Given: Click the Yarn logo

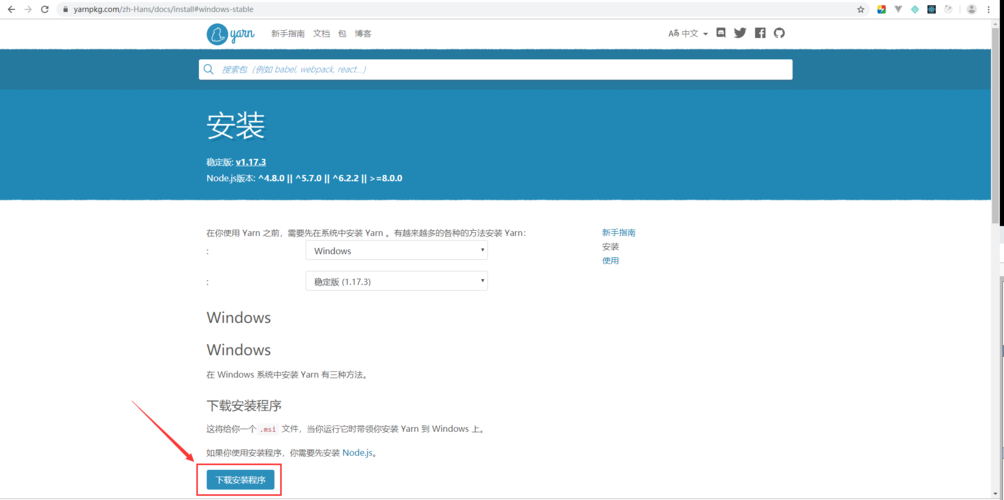Looking at the screenshot, I should click(x=231, y=33).
